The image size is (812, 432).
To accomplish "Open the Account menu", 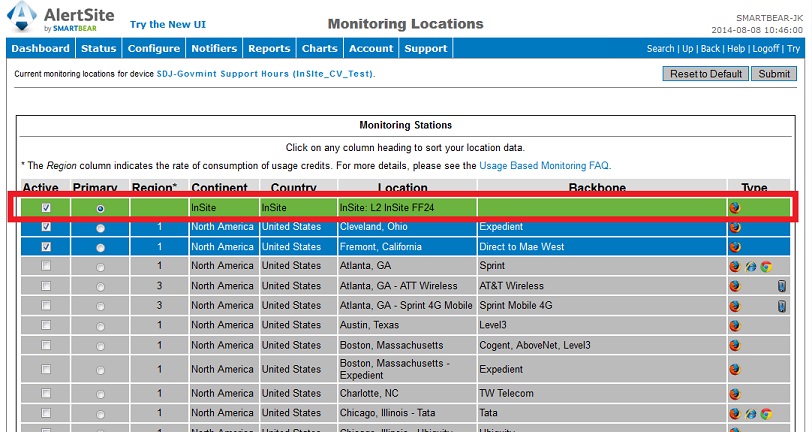I will (x=371, y=48).
